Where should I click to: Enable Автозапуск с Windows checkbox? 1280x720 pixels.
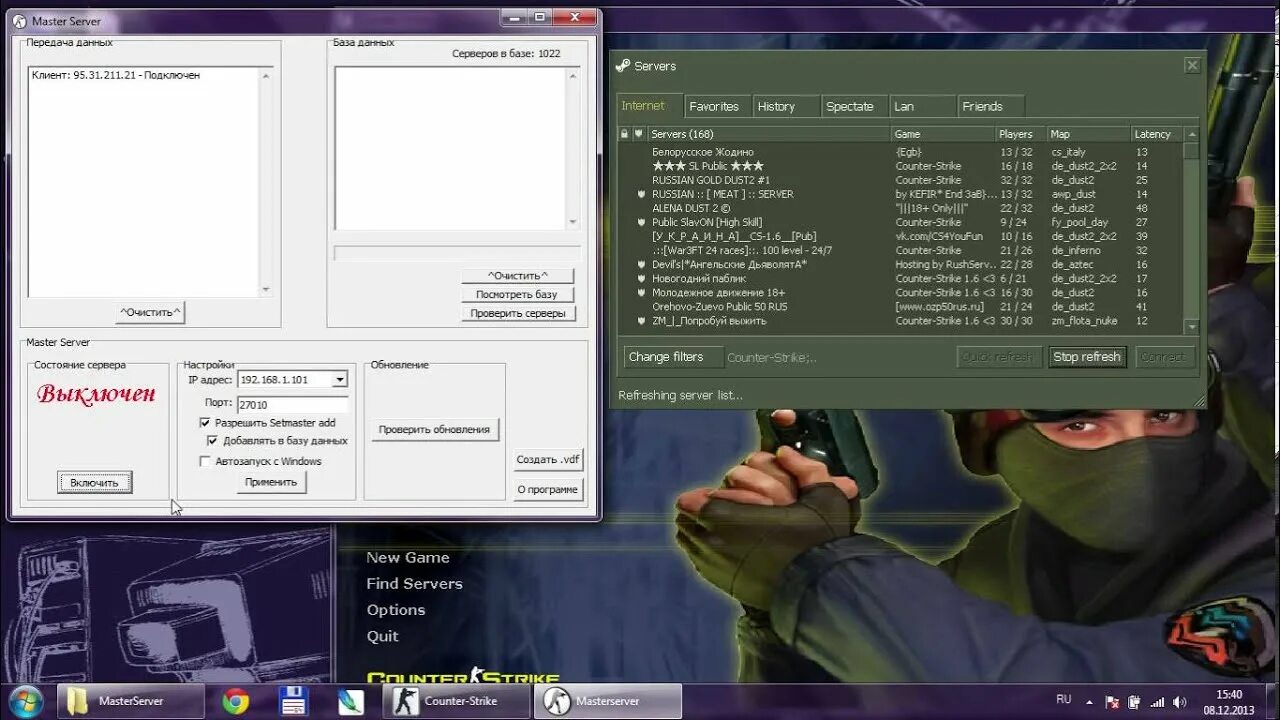[206, 461]
